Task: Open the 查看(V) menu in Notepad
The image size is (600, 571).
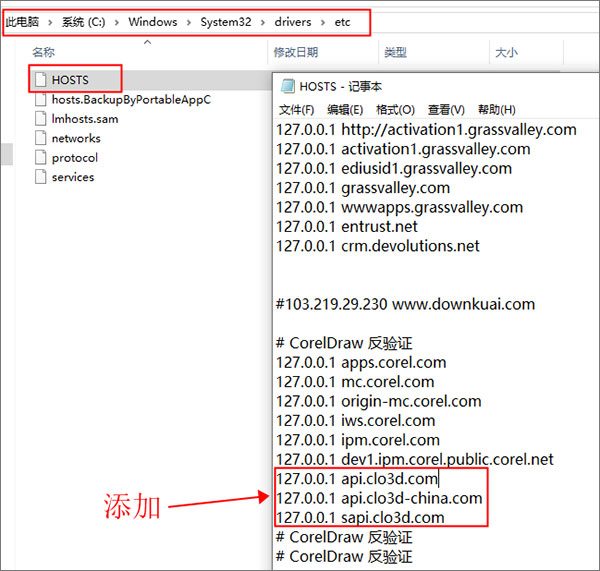Action: (x=446, y=110)
